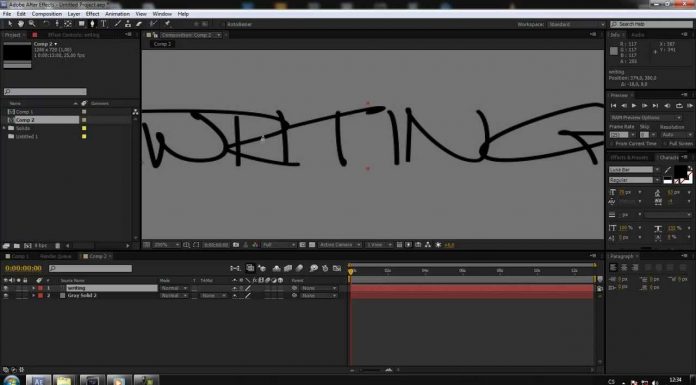Mute audio in the Preview panel
Viewport: 696px width, 385px height.
click(668, 106)
